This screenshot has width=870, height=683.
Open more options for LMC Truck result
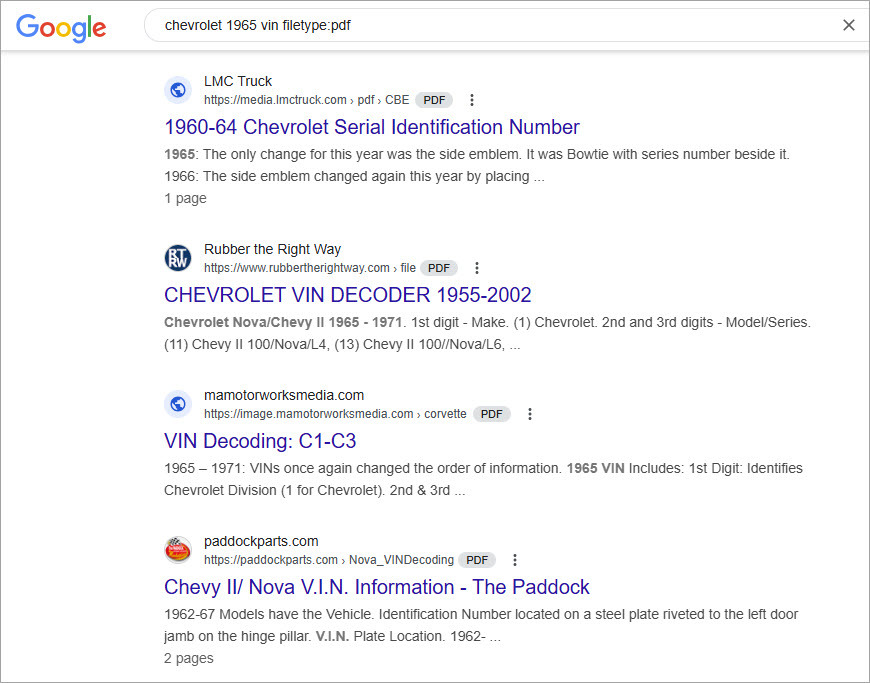472,100
